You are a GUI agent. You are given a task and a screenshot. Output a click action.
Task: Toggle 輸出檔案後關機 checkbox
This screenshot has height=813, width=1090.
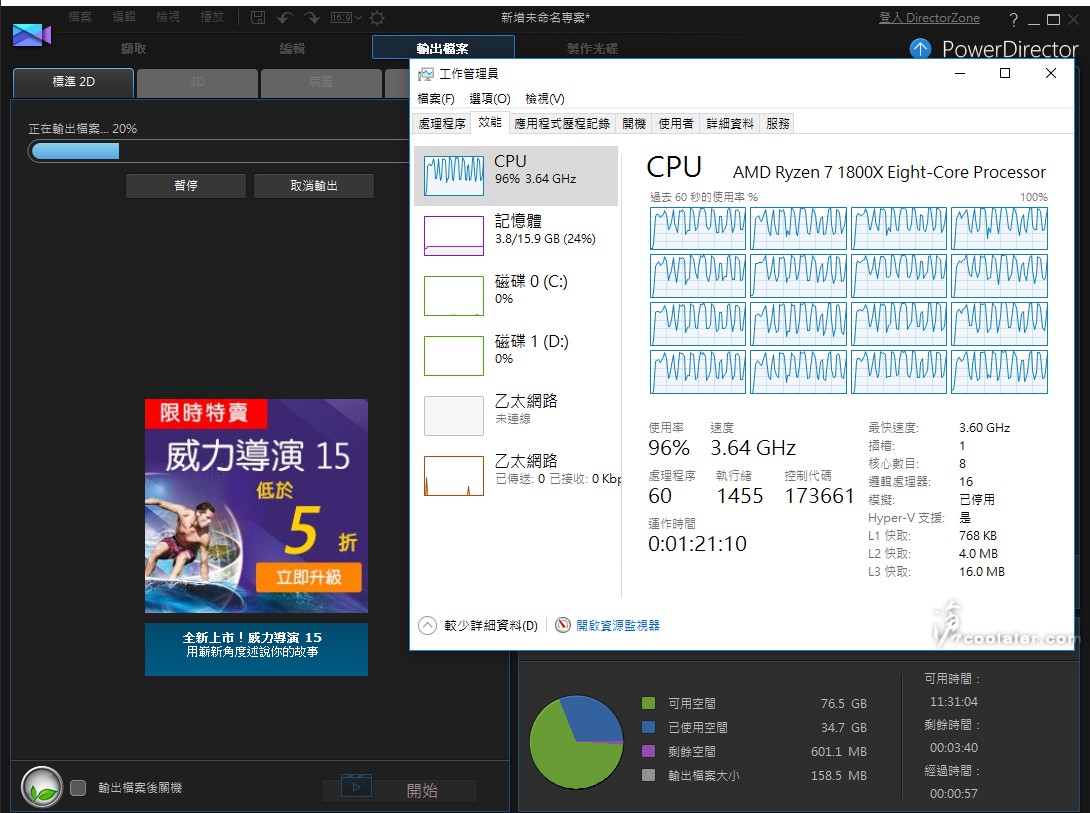pos(78,787)
